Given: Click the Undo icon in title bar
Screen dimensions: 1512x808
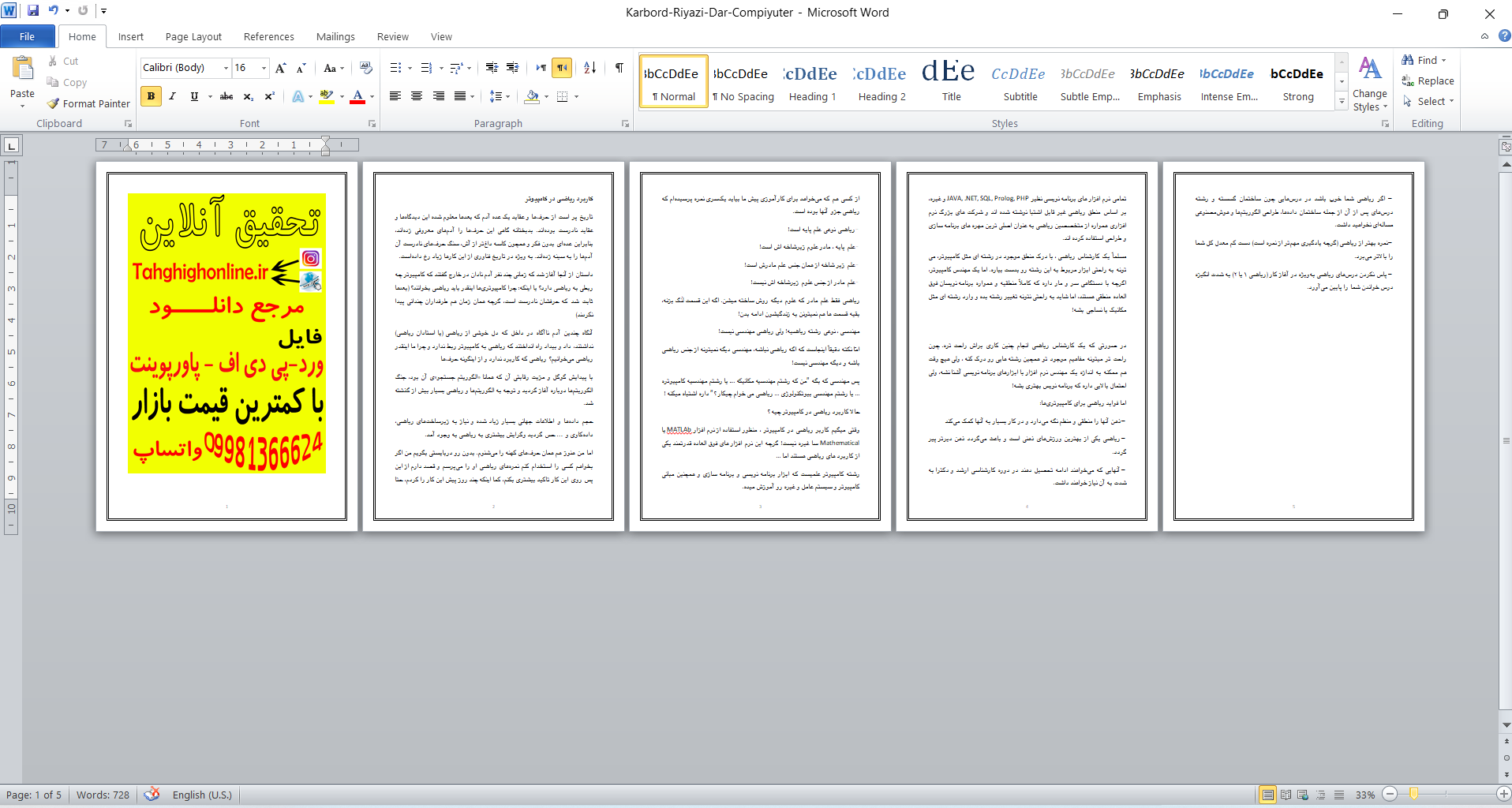Looking at the screenshot, I should click(x=54, y=11).
